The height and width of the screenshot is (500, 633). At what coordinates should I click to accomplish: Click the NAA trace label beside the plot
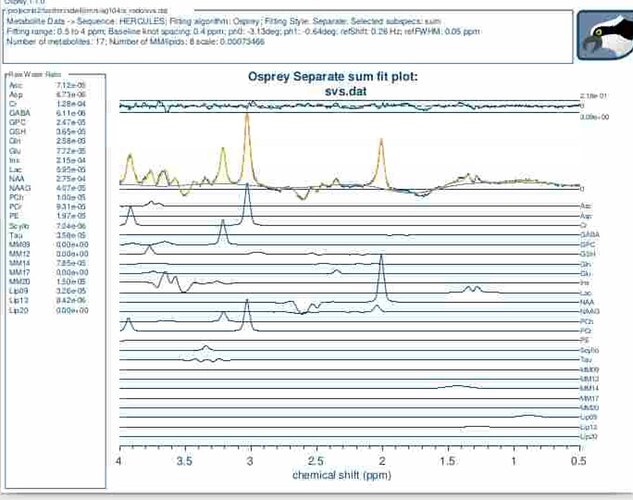[x=587, y=302]
